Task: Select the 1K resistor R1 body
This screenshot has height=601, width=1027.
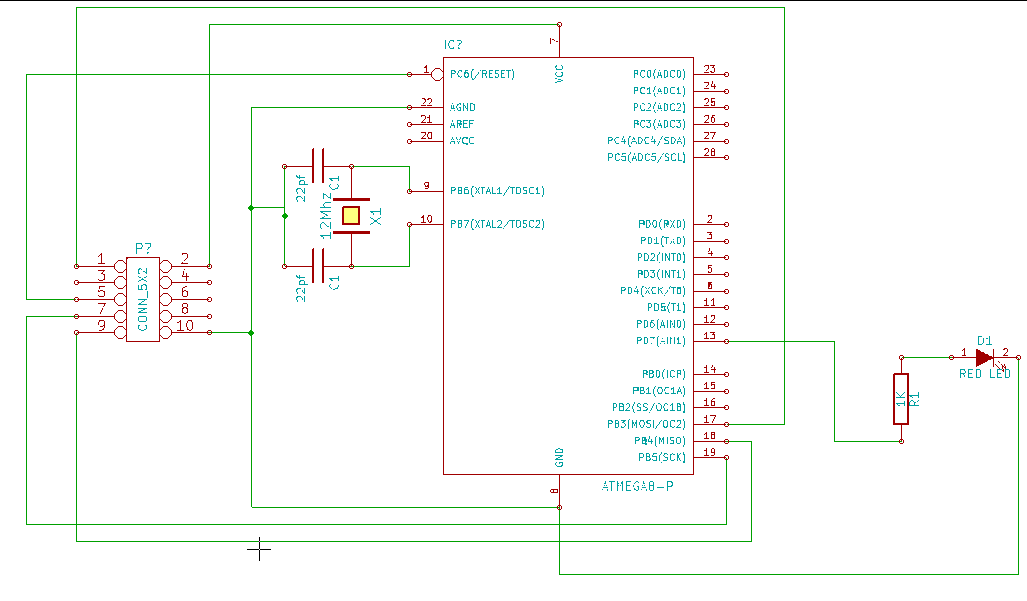Action: pyautogui.click(x=901, y=399)
